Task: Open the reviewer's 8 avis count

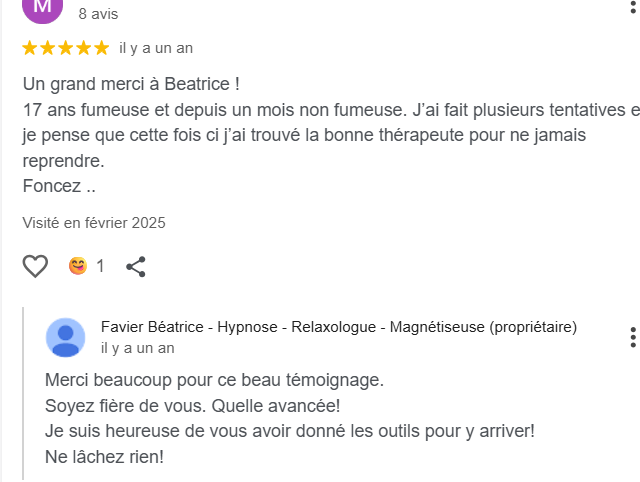Action: 98,15
